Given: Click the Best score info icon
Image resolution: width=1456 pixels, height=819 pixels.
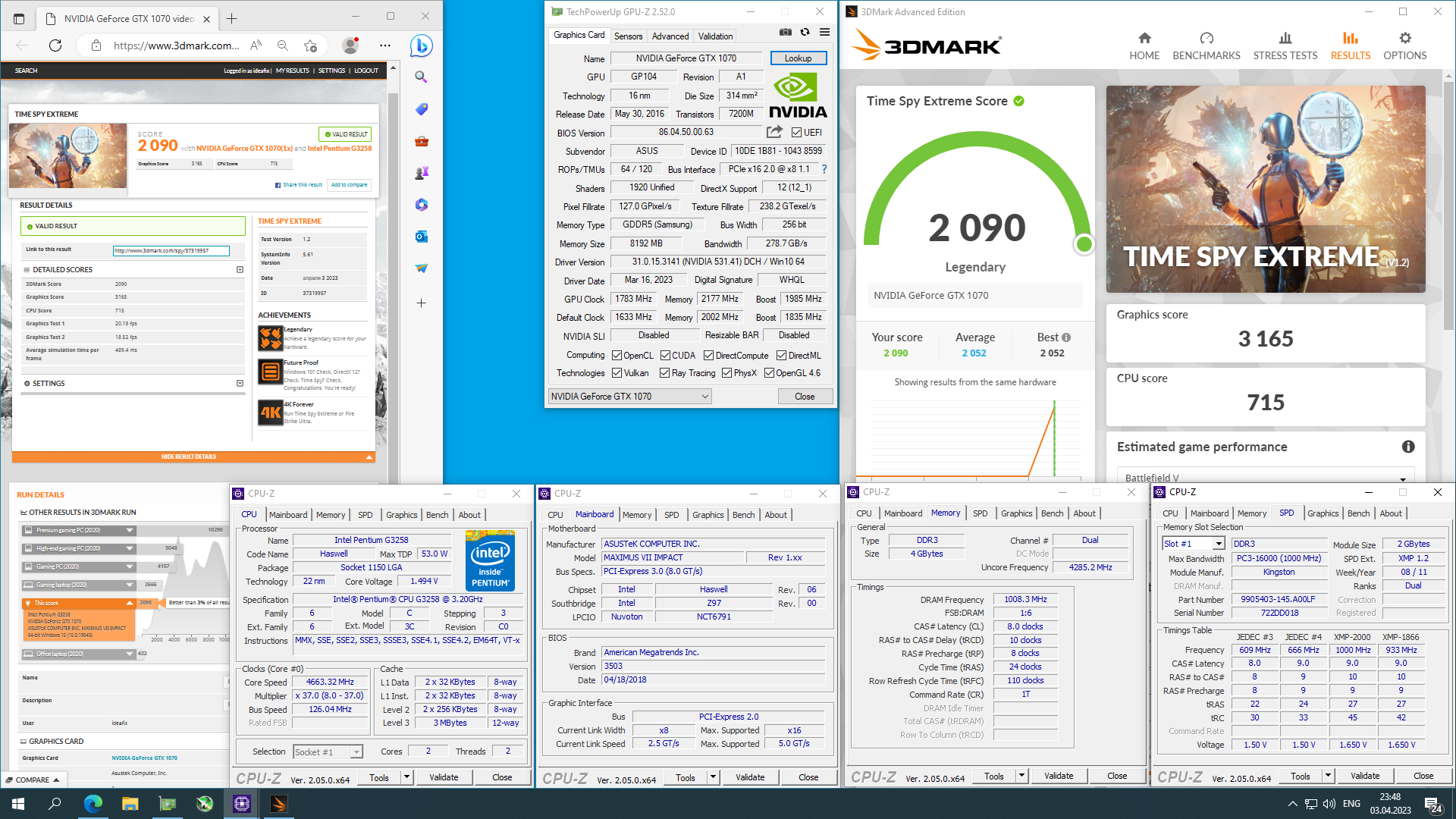Looking at the screenshot, I should point(1066,337).
